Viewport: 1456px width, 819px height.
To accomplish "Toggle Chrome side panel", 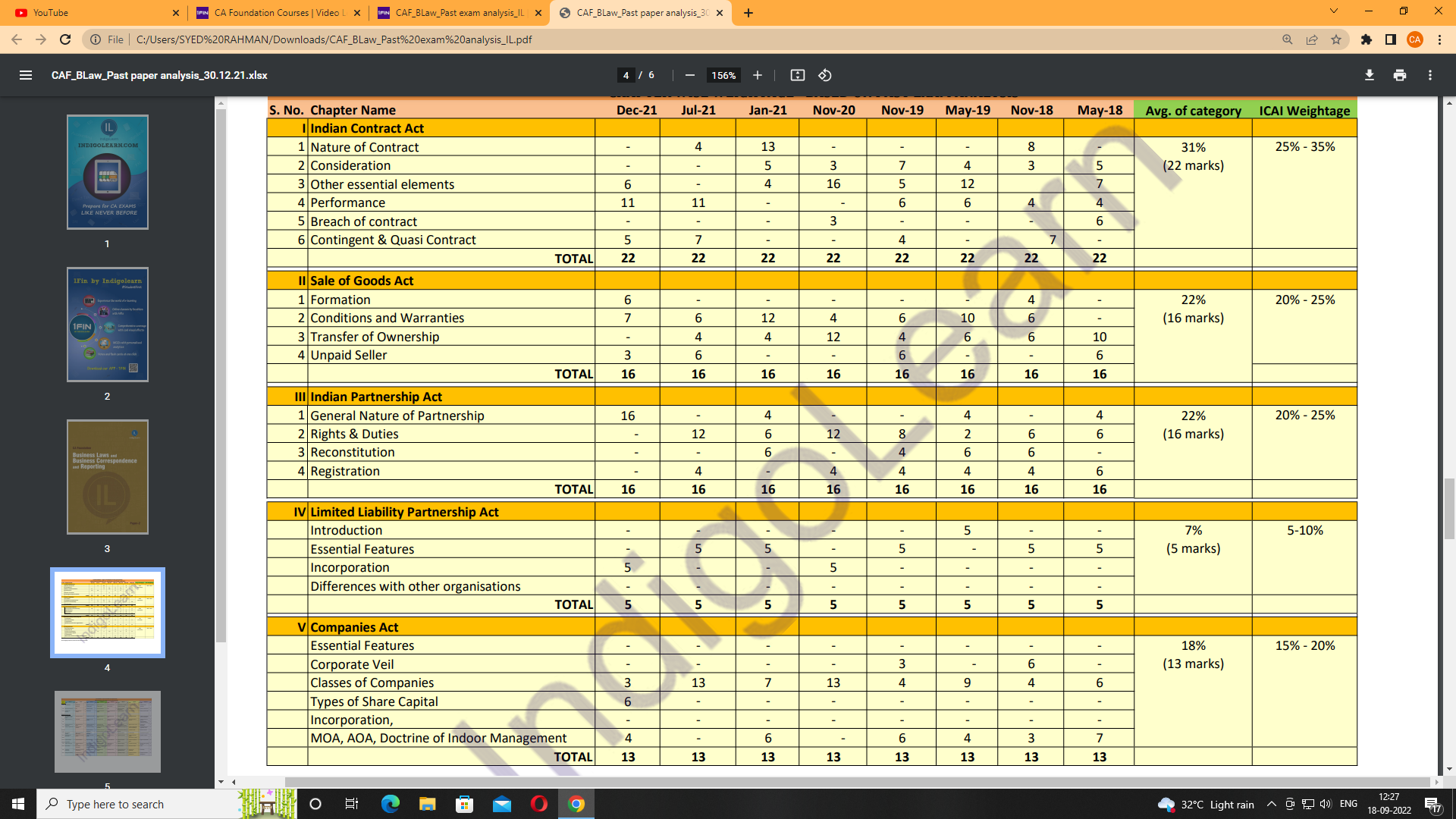I will pyautogui.click(x=1390, y=39).
